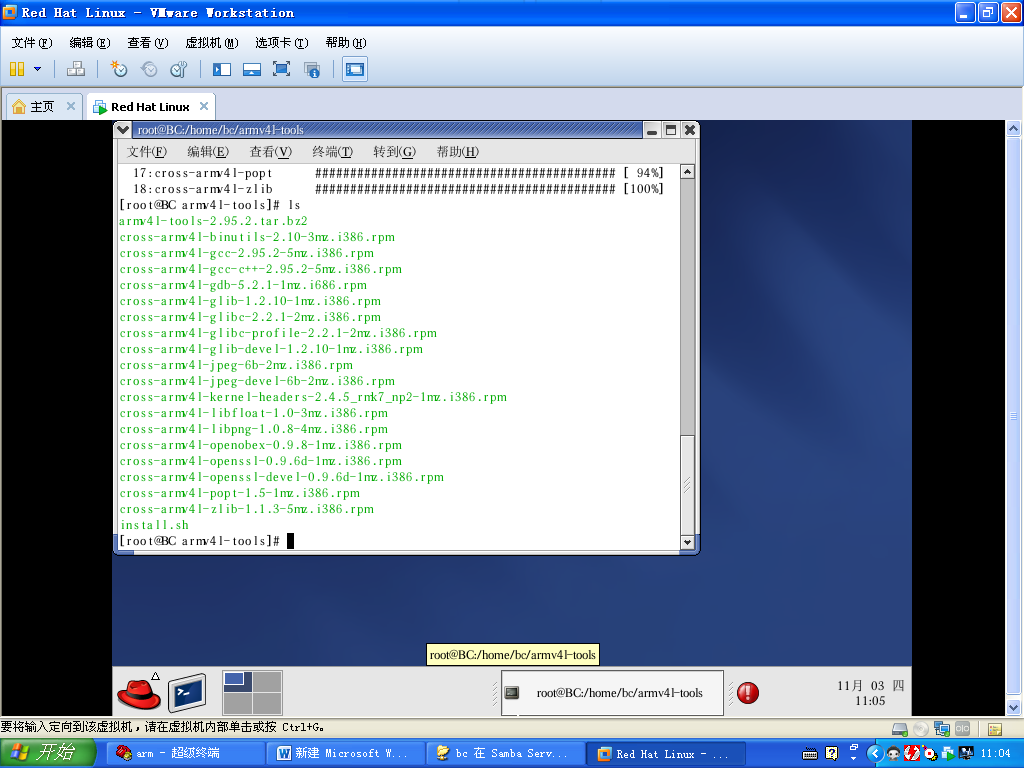The height and width of the screenshot is (768, 1024).
Task: Open the power options dropdown arrow
Action: (37, 69)
